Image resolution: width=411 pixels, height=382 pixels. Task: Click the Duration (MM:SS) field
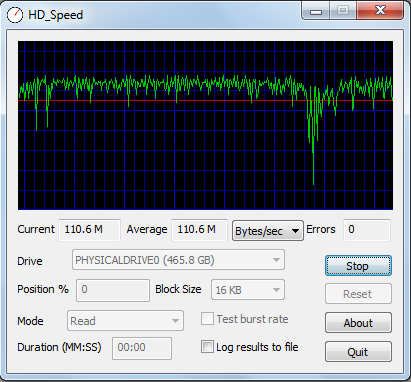click(x=142, y=348)
